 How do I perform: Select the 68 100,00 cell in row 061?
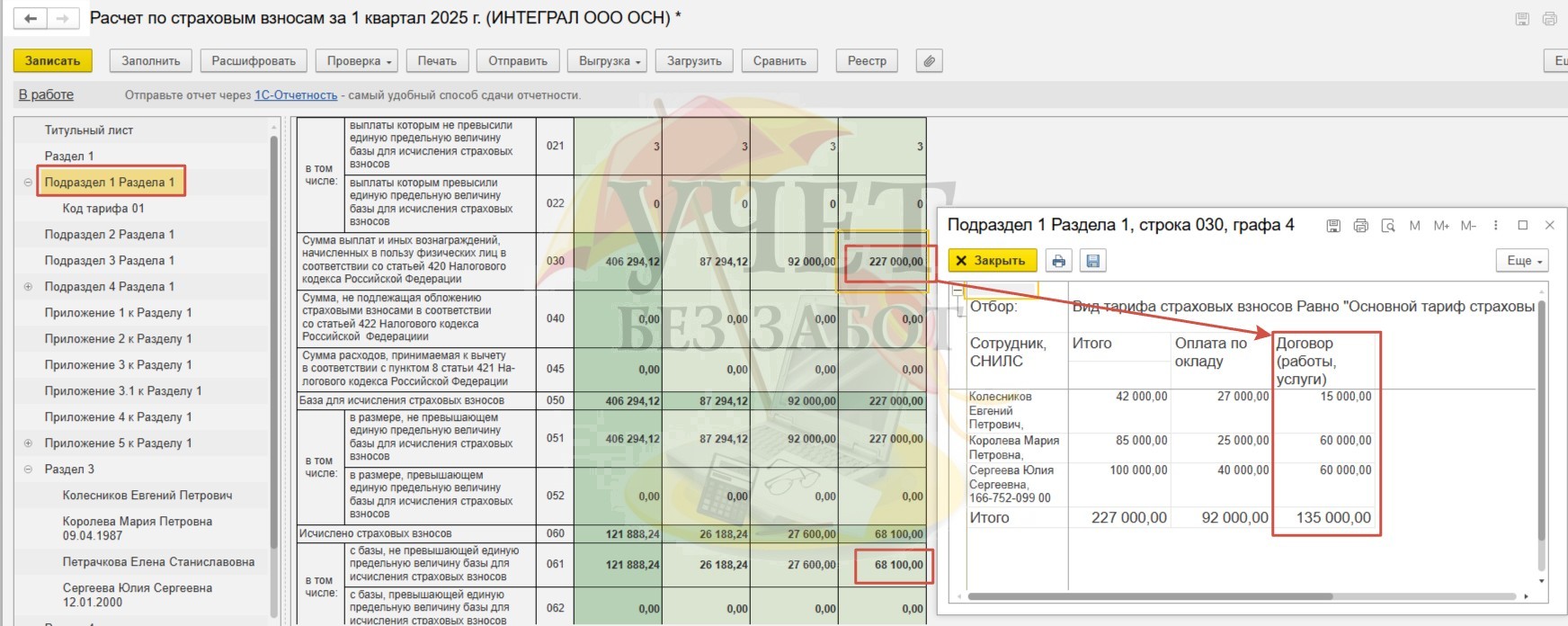[882, 565]
